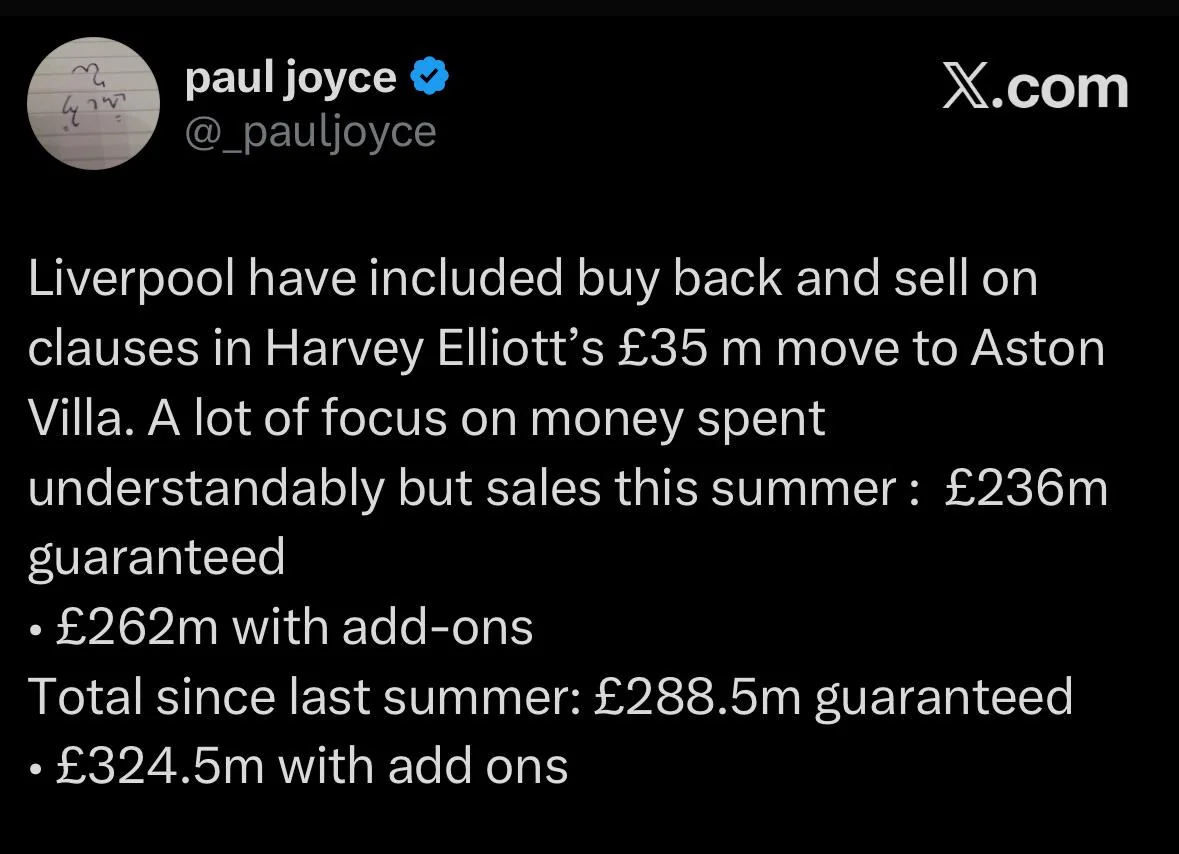Click the bullet before £262m
The image size is (1179, 854).
coord(34,630)
